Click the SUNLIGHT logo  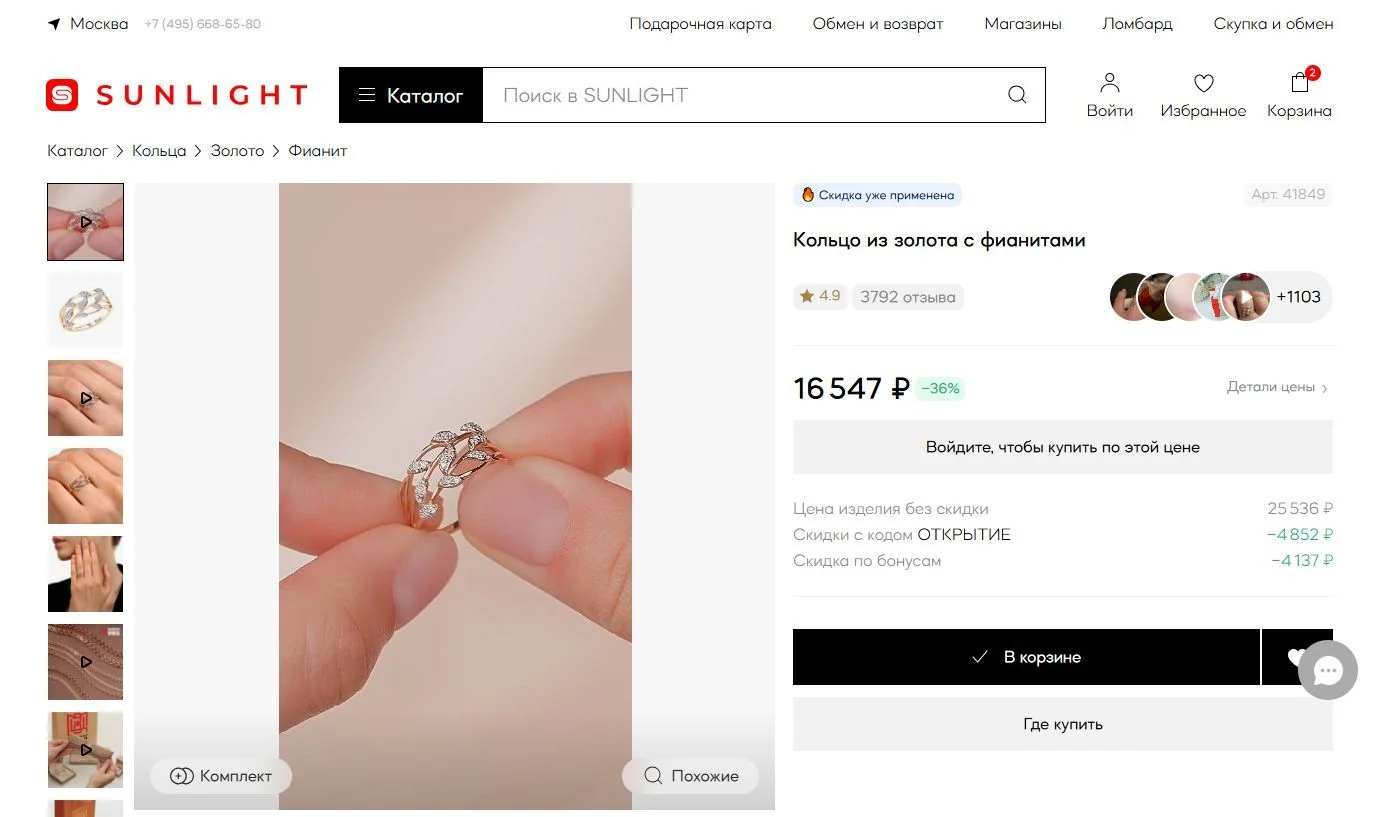click(x=177, y=95)
